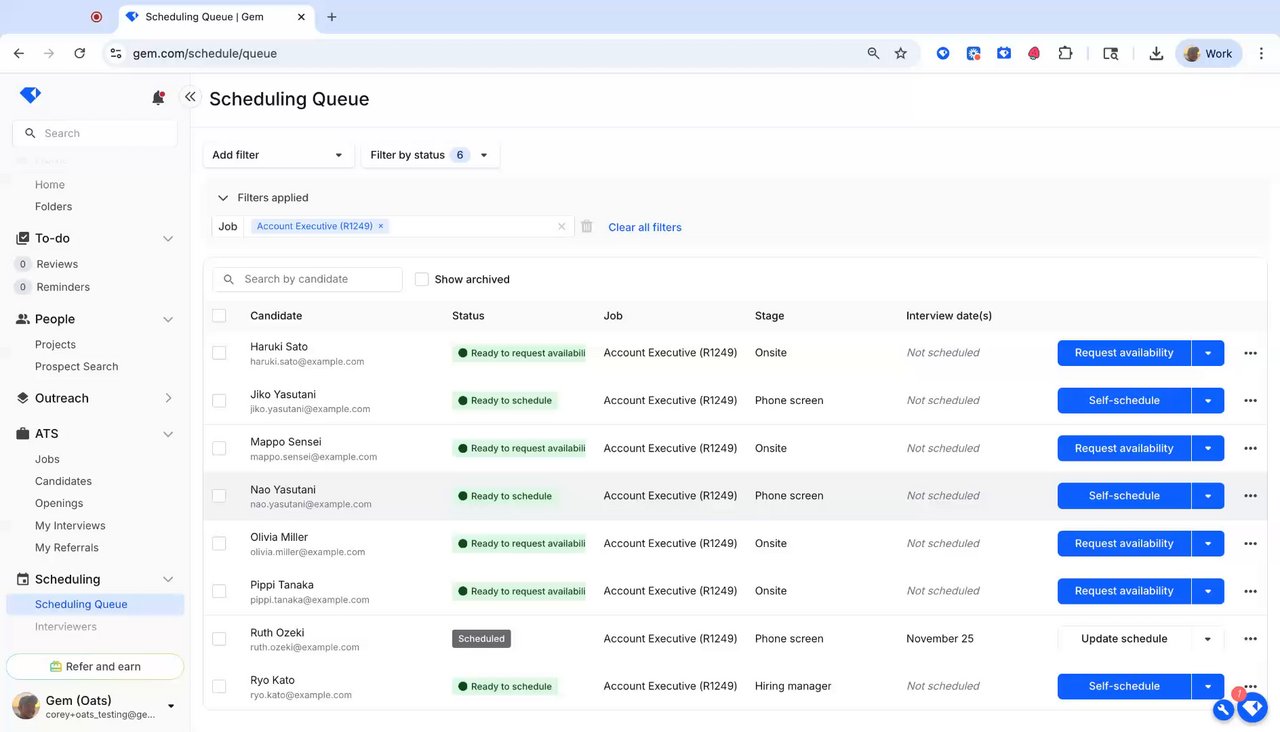The image size is (1280, 732).
Task: Delete the Job filter with trash icon
Action: [587, 227]
